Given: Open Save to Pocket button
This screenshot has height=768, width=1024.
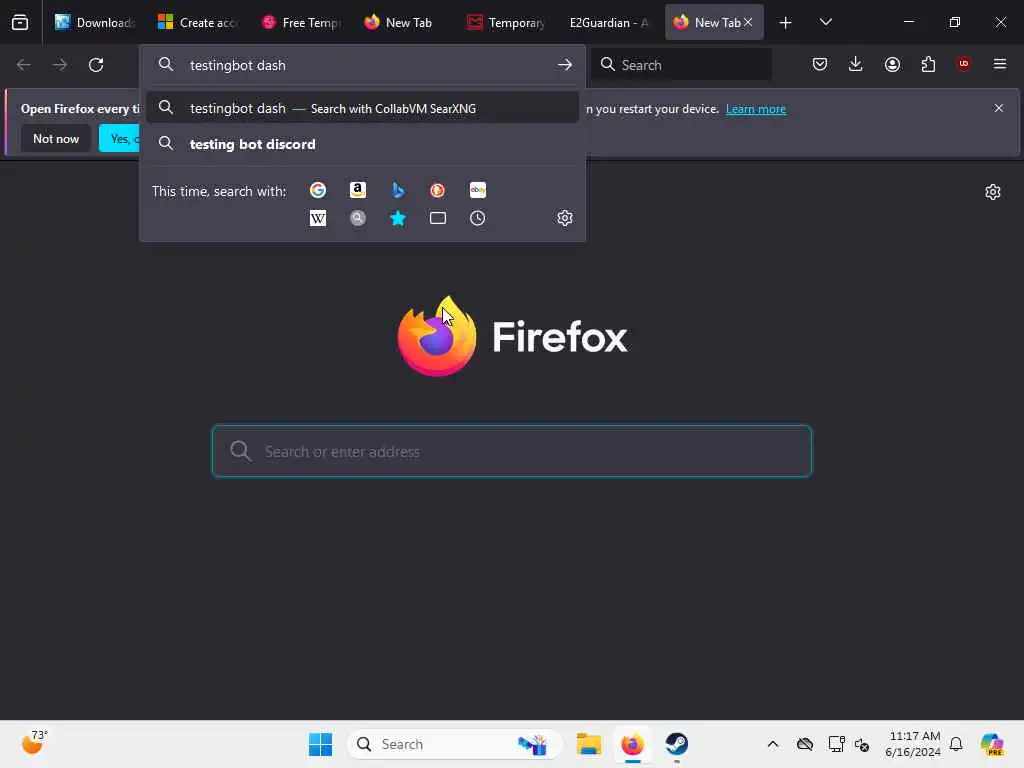Looking at the screenshot, I should [820, 64].
